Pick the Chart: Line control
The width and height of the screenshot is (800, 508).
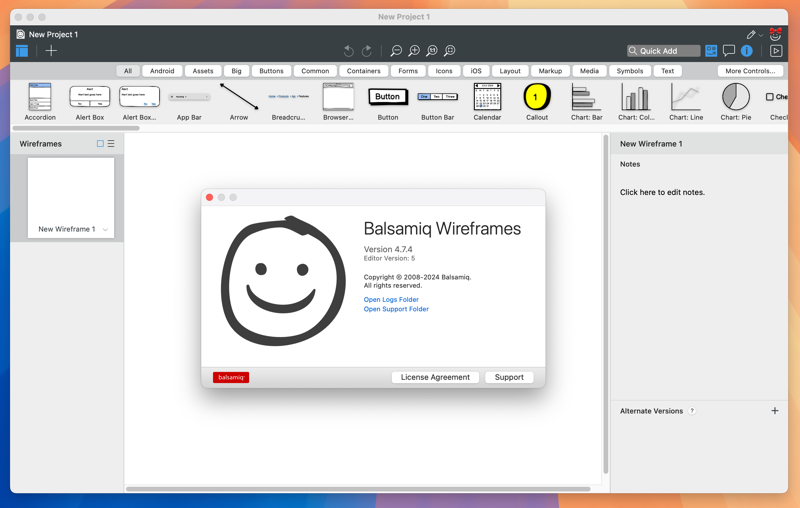(x=686, y=101)
